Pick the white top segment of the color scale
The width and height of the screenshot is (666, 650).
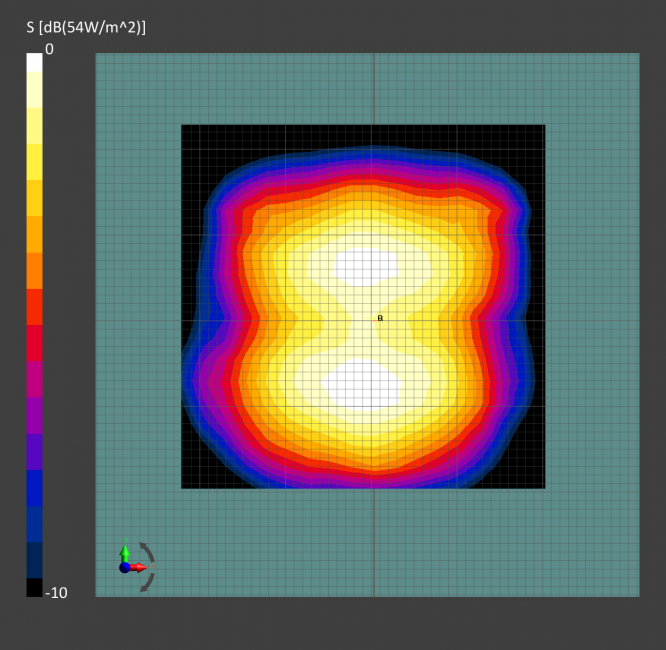point(34,62)
